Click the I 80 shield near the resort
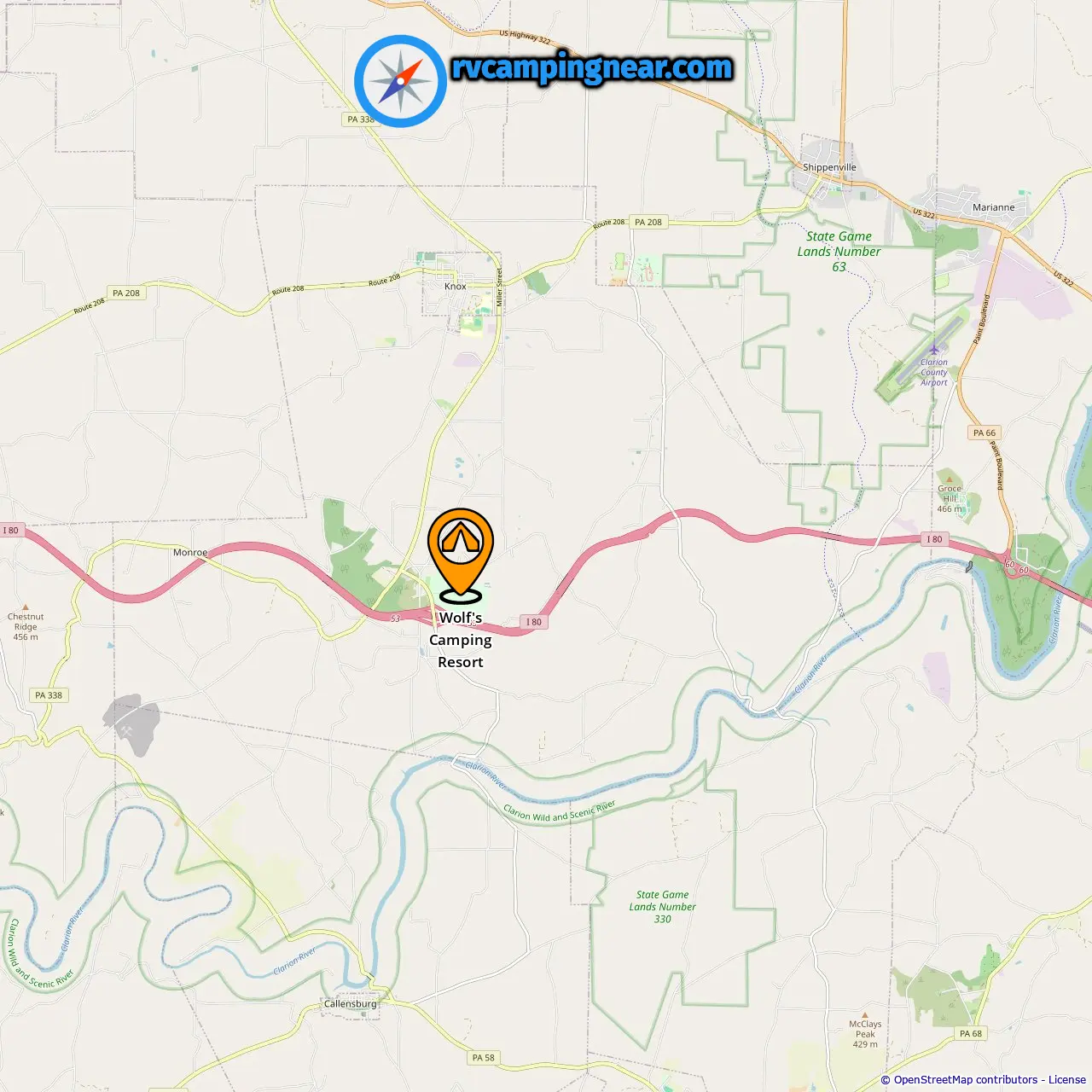The width and height of the screenshot is (1092, 1092). click(x=533, y=622)
